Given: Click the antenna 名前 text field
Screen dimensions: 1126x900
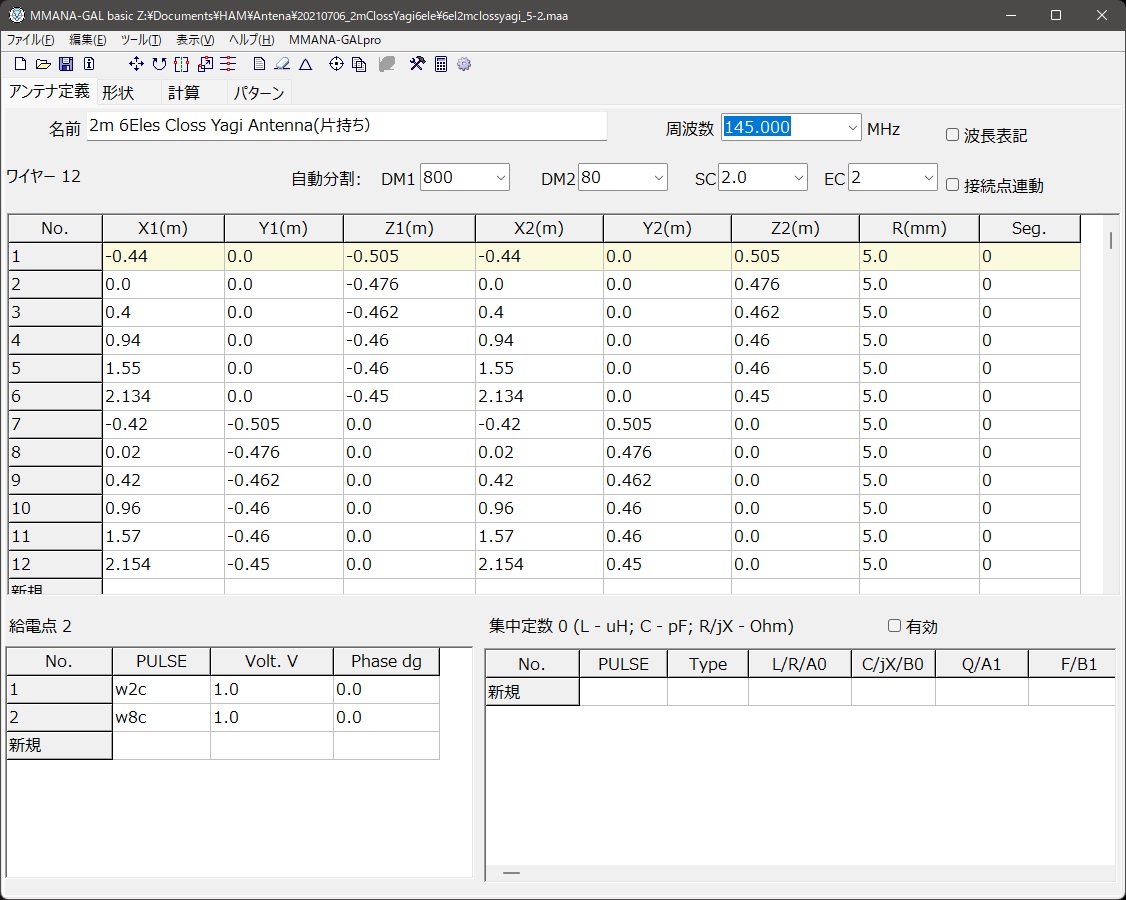Looking at the screenshot, I should 346,126.
